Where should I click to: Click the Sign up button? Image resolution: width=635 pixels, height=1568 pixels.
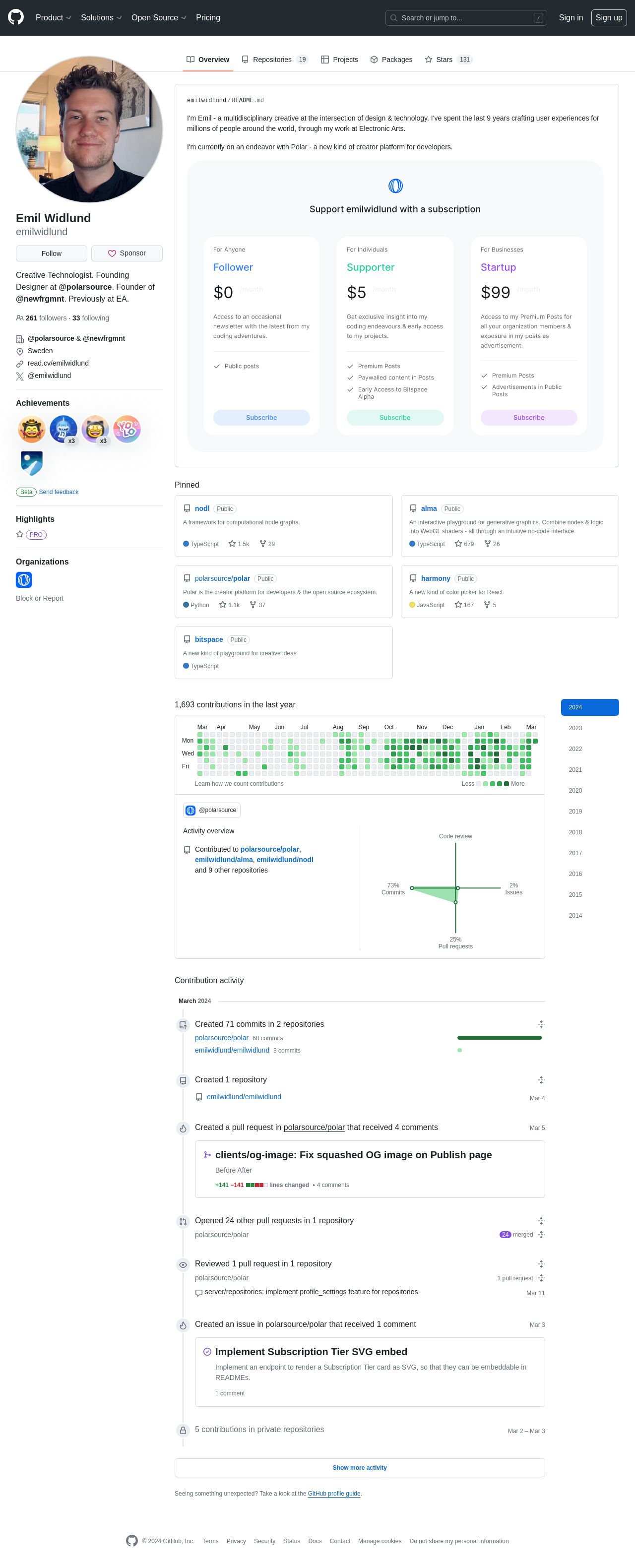point(609,18)
